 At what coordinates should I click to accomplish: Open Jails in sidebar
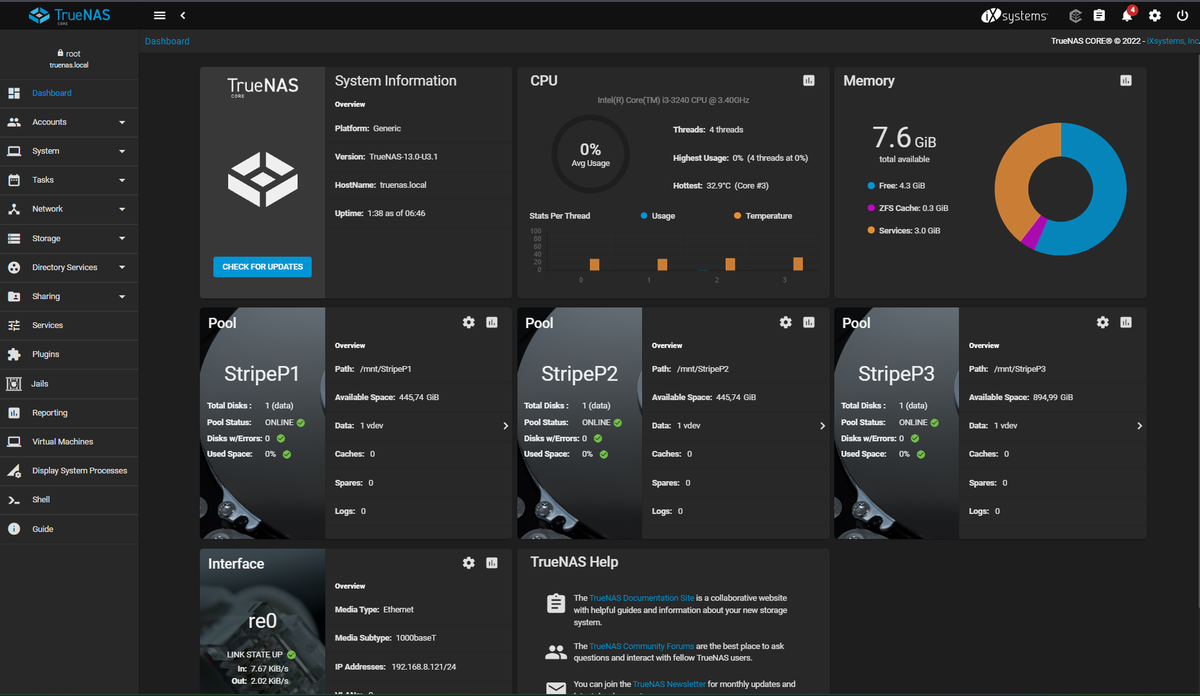(69, 383)
